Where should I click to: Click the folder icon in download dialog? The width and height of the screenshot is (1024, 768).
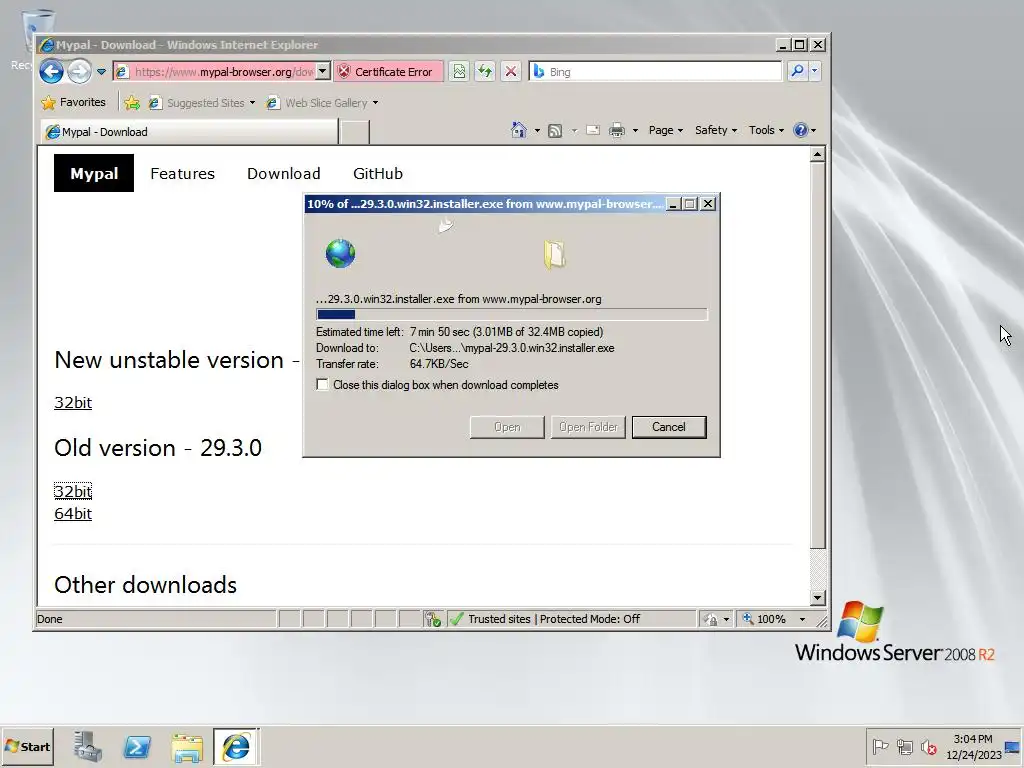click(x=554, y=255)
